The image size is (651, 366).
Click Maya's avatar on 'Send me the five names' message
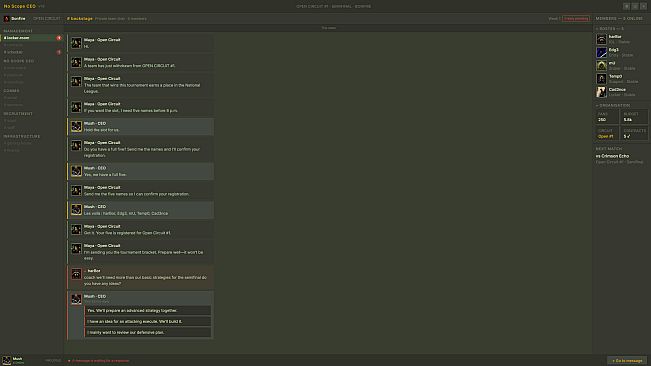76,190
